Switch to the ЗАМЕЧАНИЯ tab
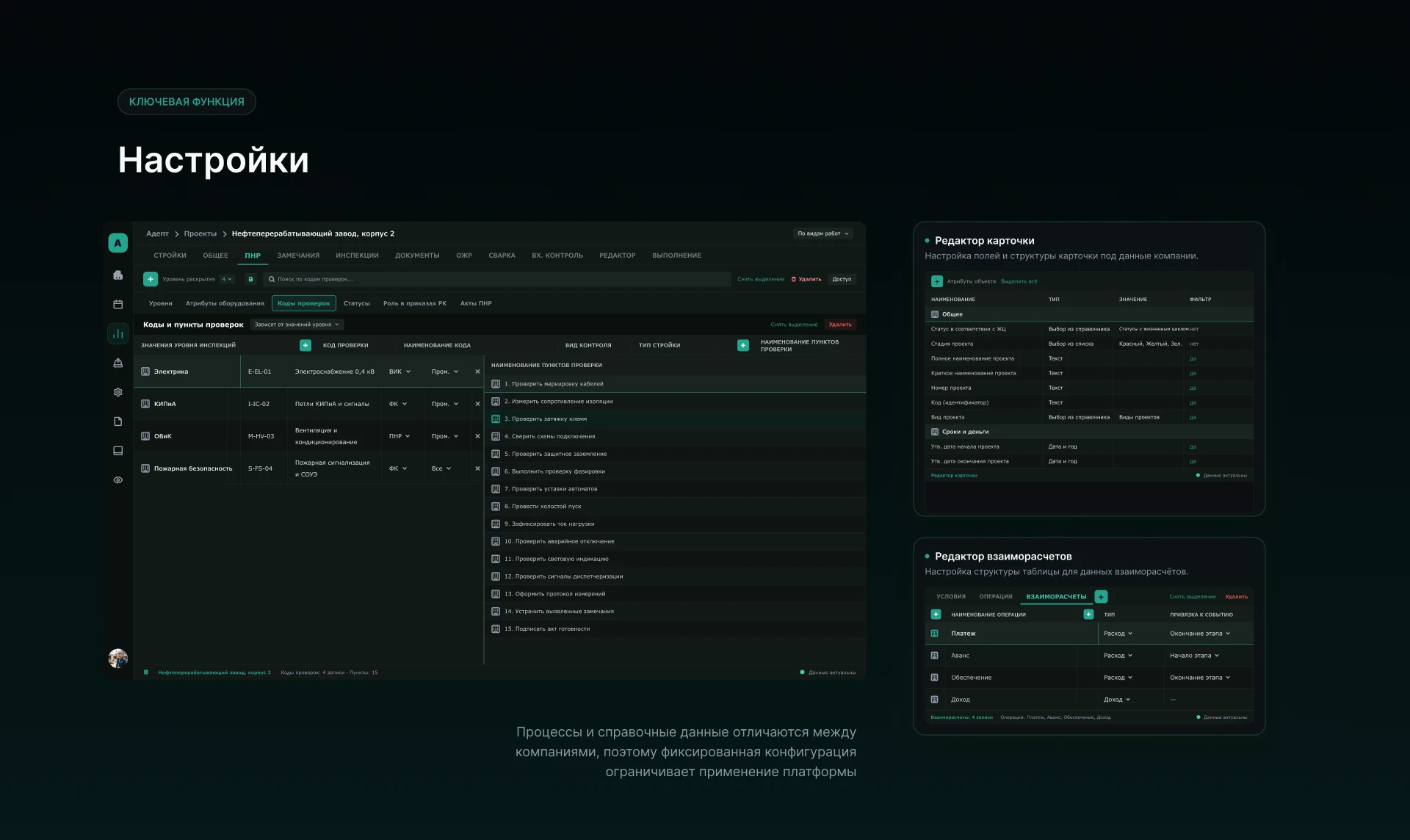 (298, 256)
